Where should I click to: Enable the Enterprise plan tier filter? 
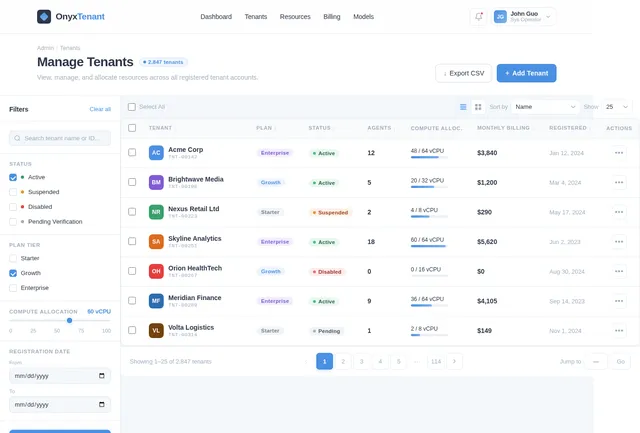pos(13,287)
